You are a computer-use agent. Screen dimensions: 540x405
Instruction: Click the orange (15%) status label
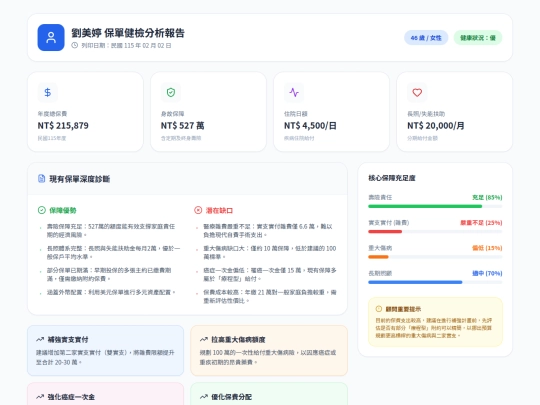[x=487, y=248]
